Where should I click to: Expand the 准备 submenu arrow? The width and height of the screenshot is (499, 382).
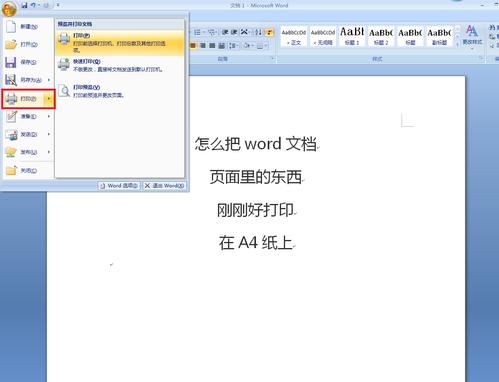[49, 116]
